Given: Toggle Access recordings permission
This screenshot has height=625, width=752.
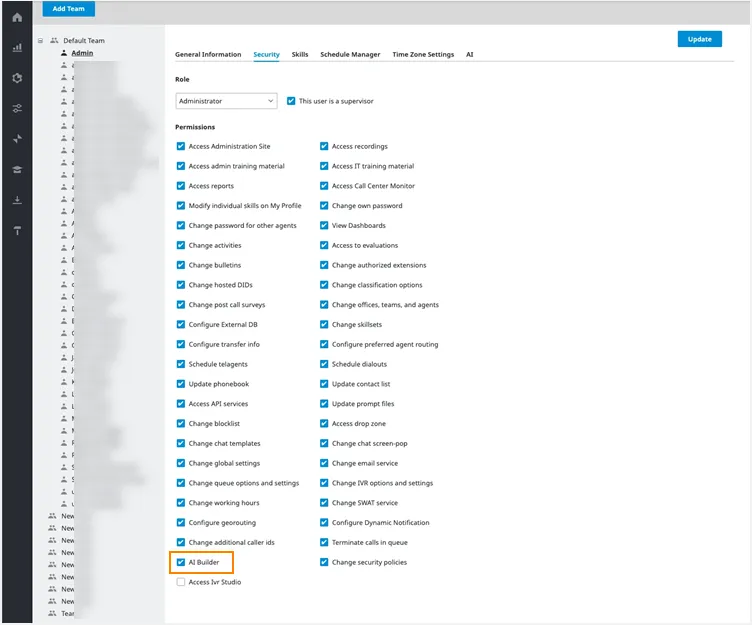Looking at the screenshot, I should pyautogui.click(x=324, y=146).
